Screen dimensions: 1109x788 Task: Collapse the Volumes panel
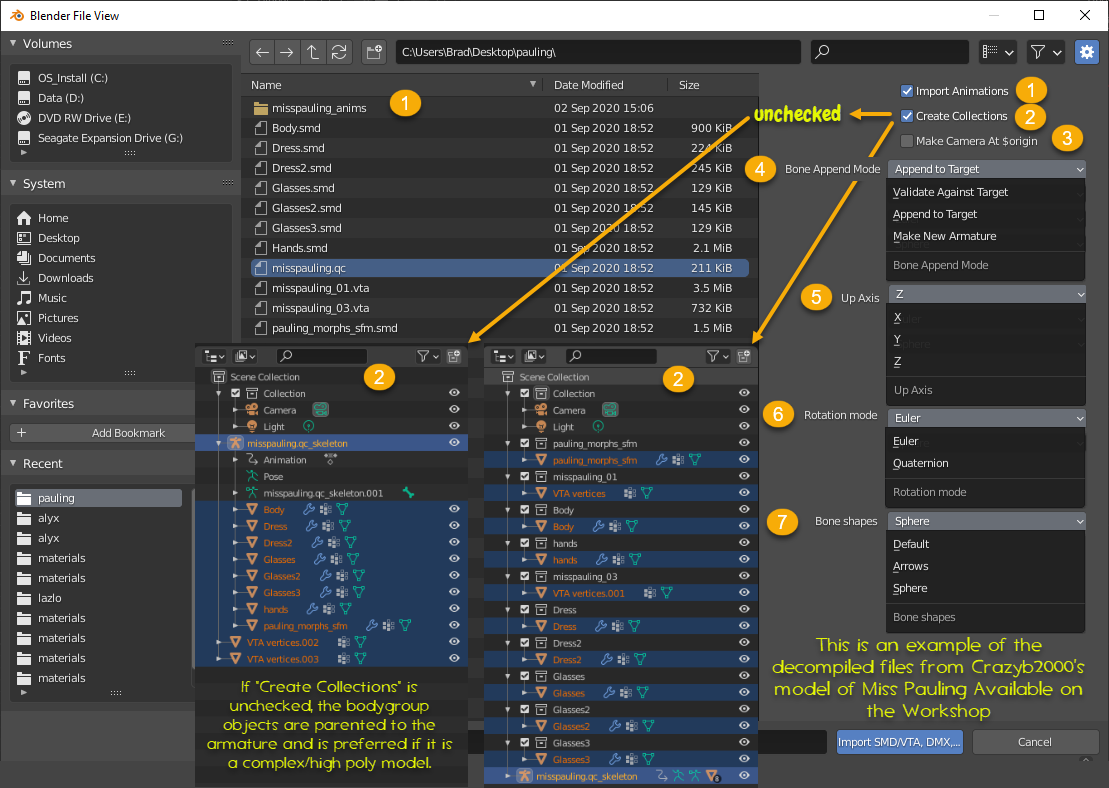click(13, 43)
